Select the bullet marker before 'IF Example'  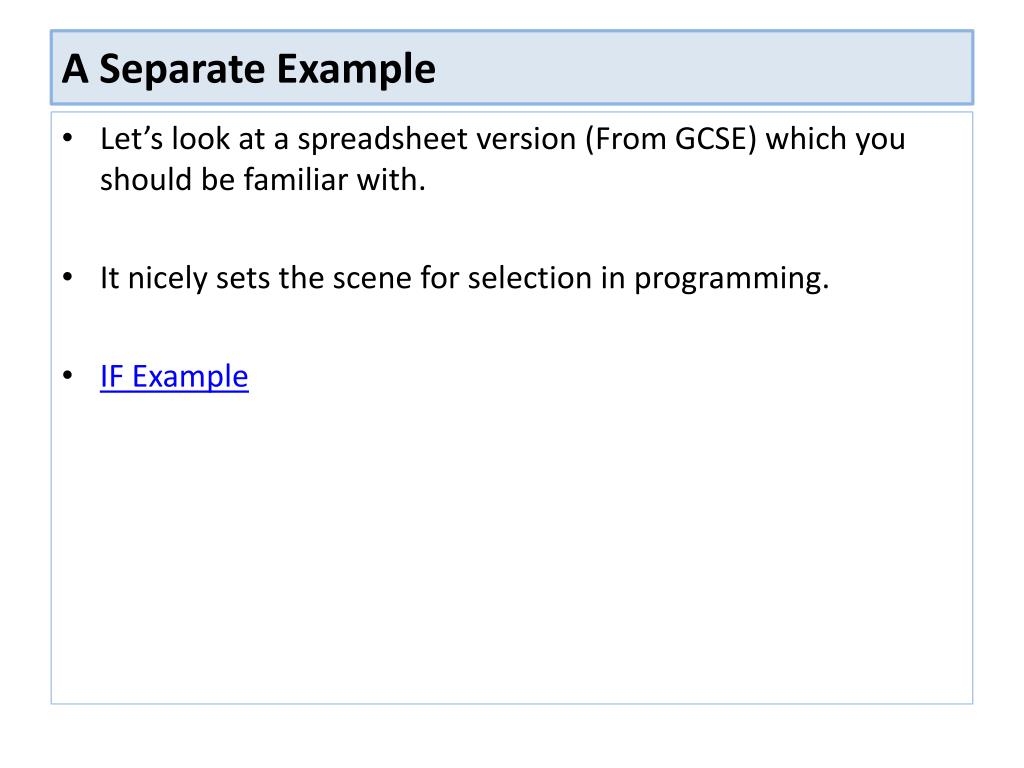click(x=68, y=376)
